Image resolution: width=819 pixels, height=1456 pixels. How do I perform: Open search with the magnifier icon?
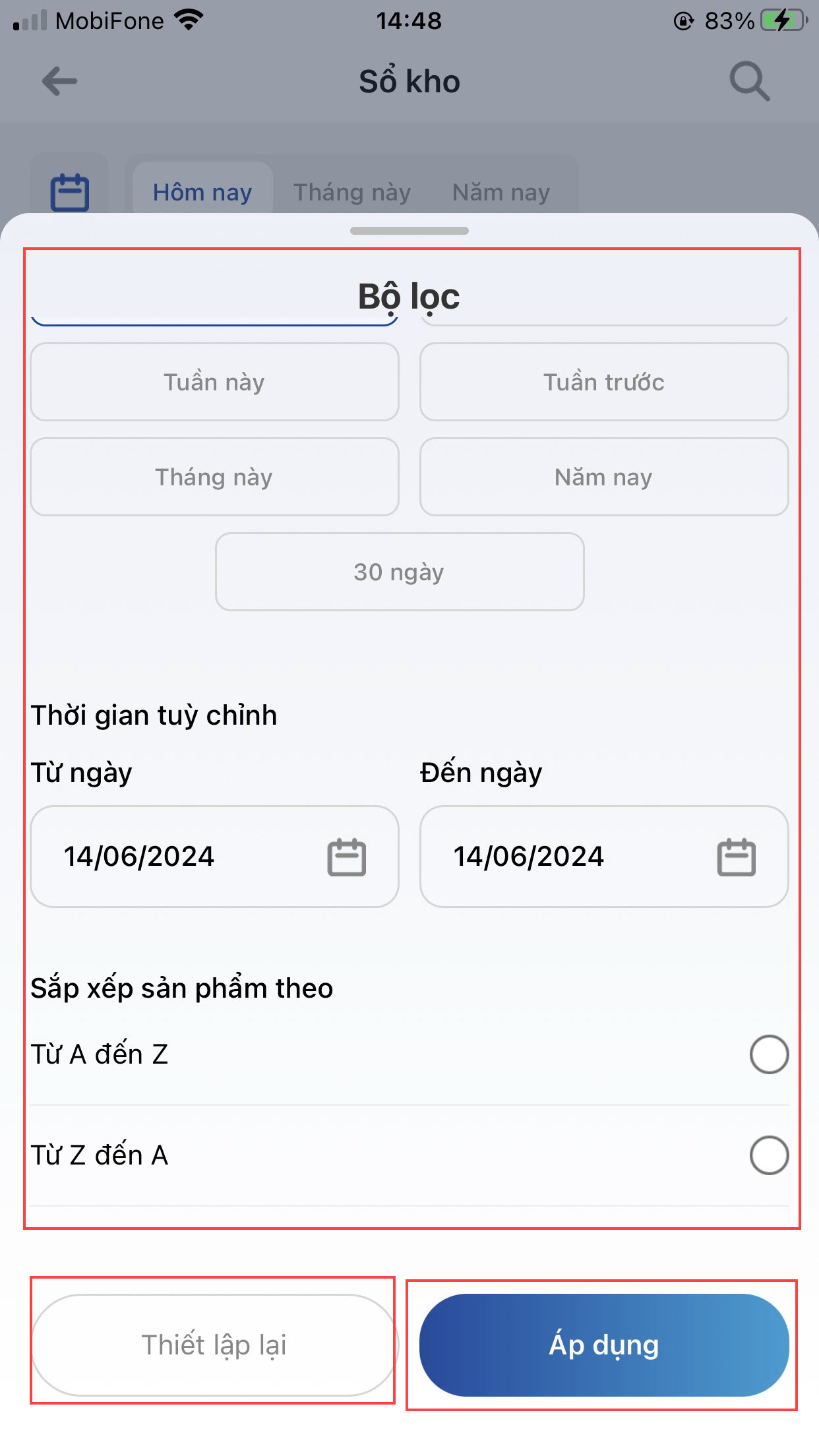(749, 82)
